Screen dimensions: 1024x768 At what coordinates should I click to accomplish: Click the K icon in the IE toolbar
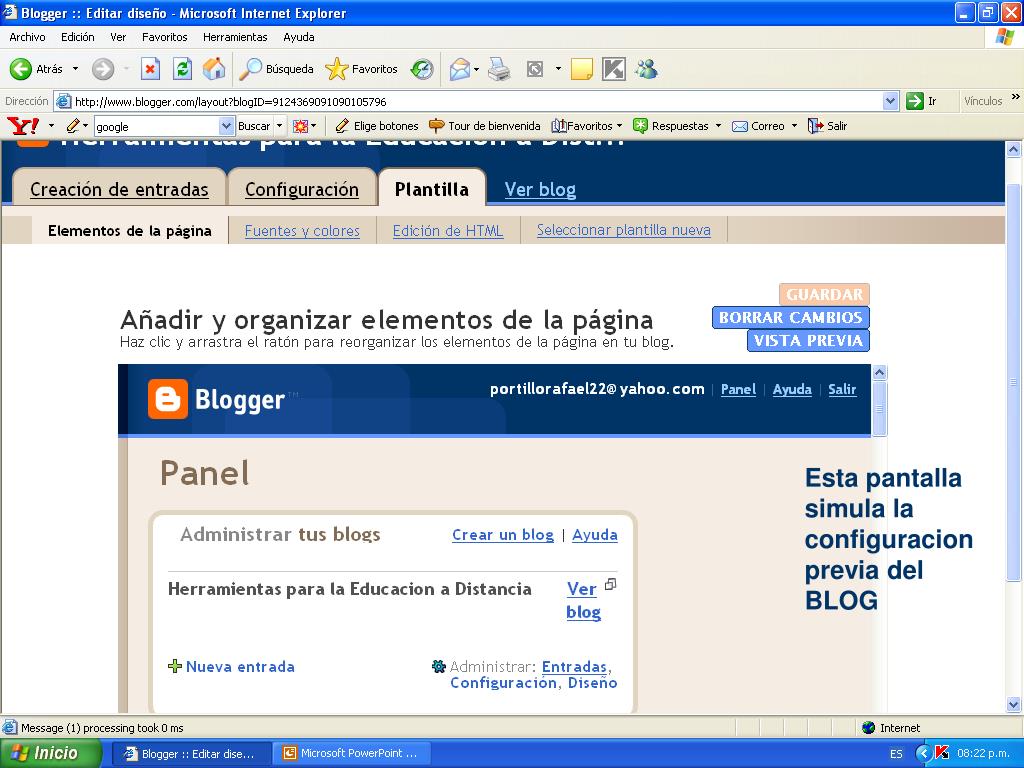(614, 69)
